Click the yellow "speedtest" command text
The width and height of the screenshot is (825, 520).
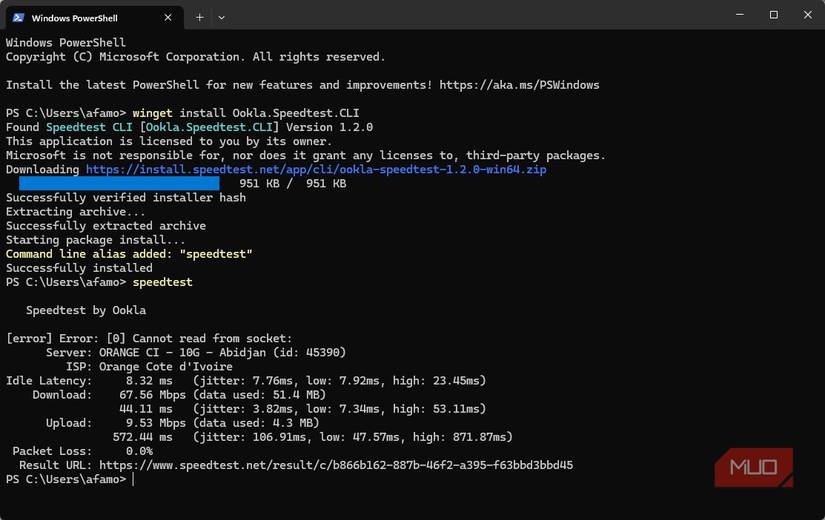pos(162,282)
